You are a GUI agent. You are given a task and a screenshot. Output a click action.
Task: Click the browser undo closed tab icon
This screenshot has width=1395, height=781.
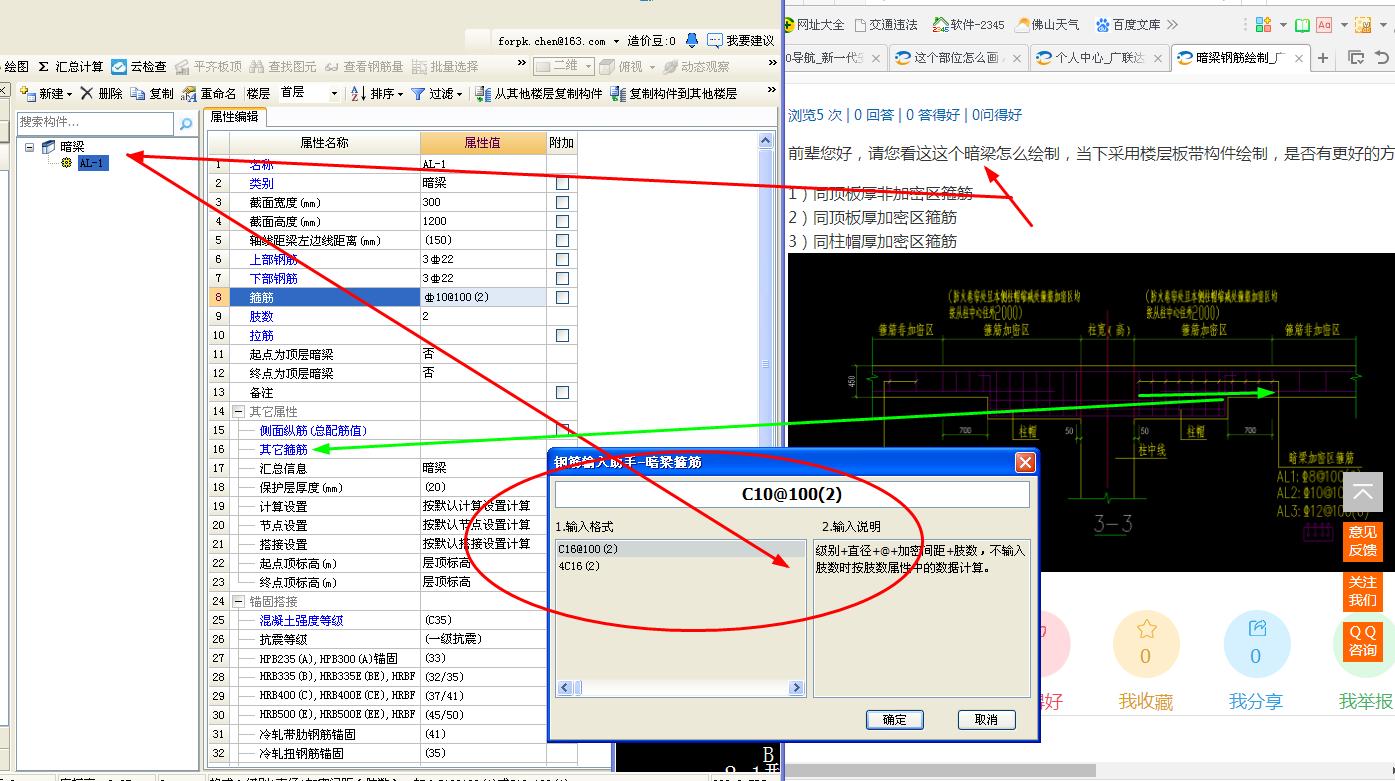(x=1382, y=58)
